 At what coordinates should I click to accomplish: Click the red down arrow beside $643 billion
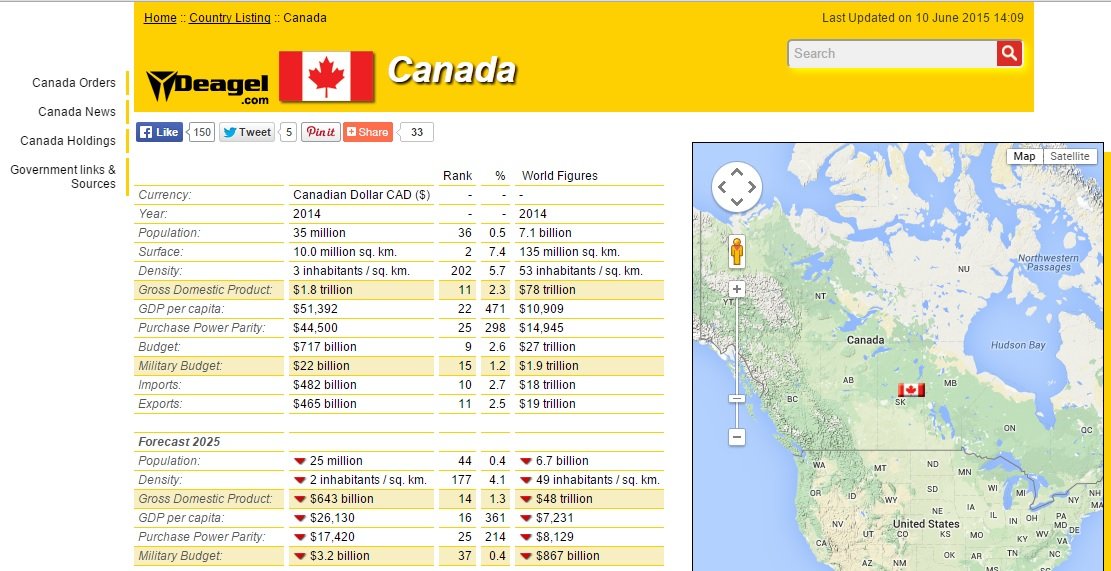[299, 499]
